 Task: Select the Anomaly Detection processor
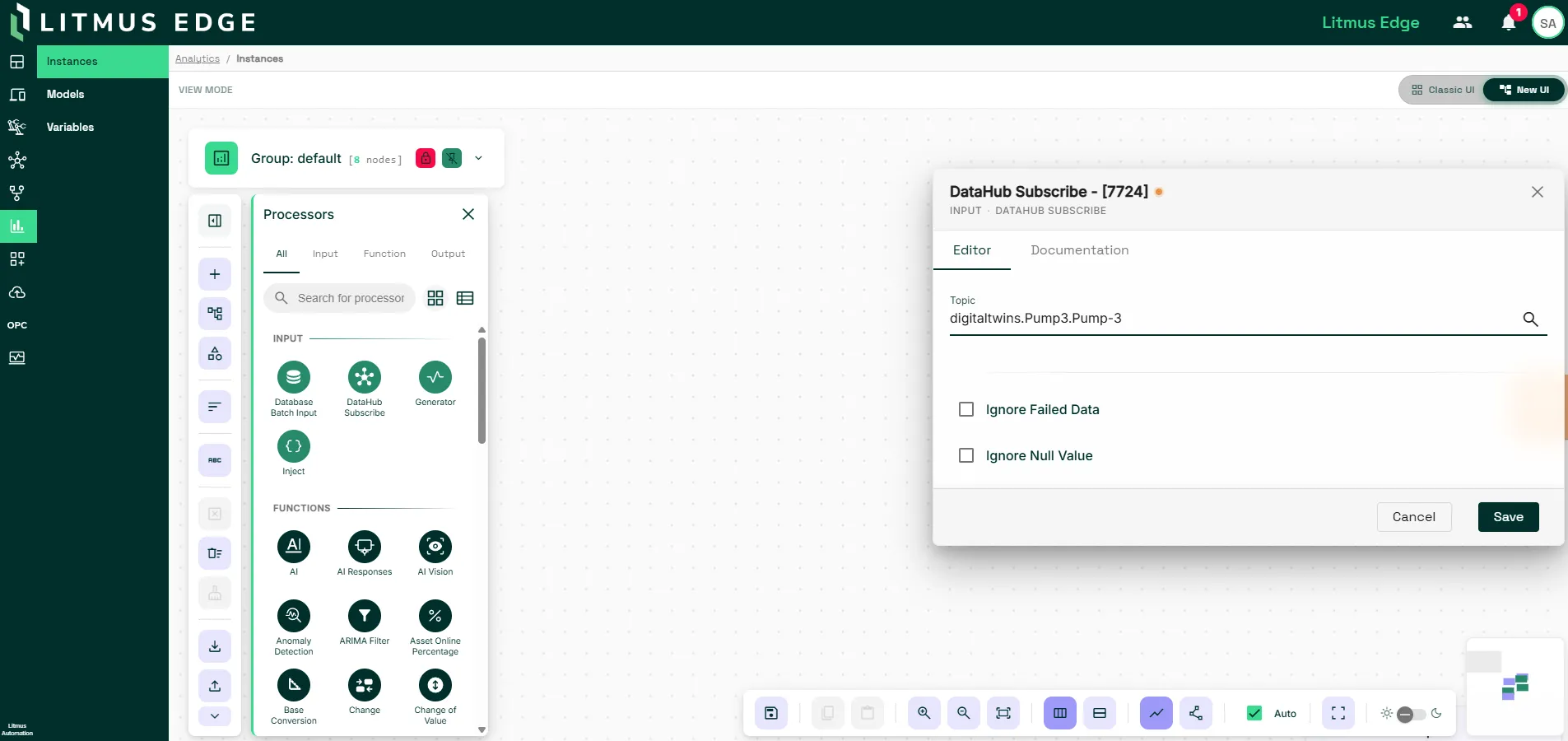[294, 616]
